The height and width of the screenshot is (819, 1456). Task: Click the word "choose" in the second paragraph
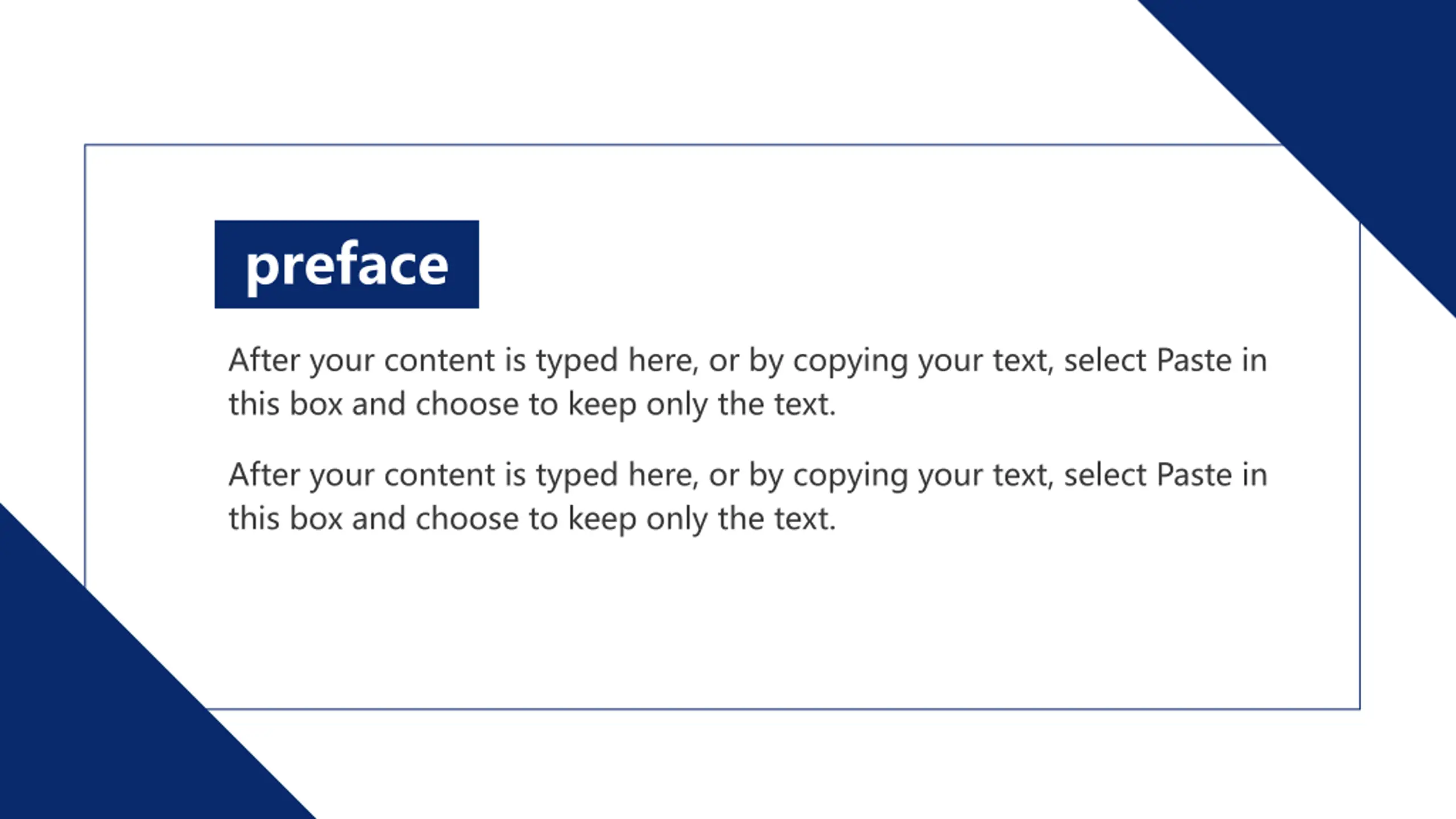coord(467,519)
